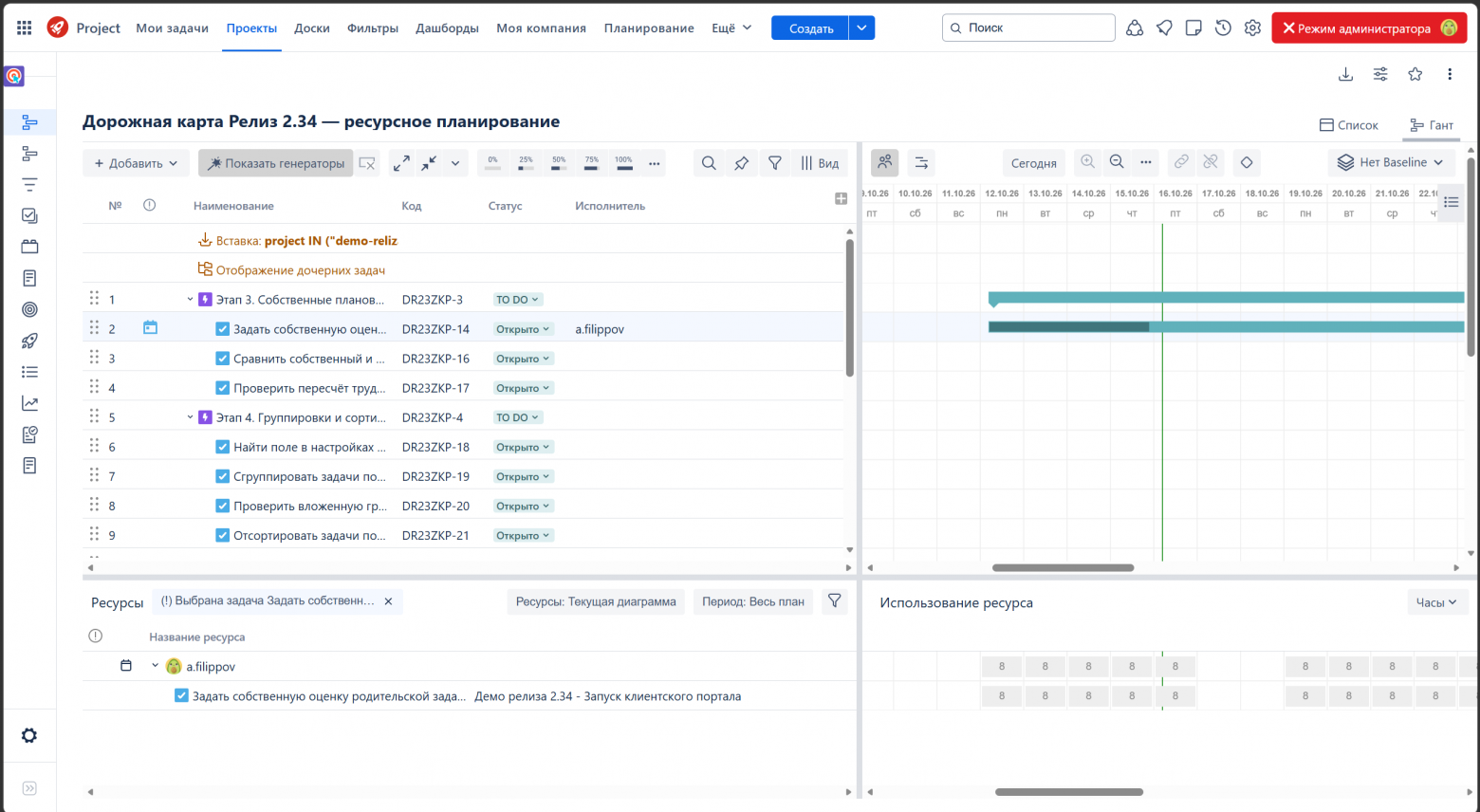Zoom in on the Gantt timeline

[x=1088, y=162]
